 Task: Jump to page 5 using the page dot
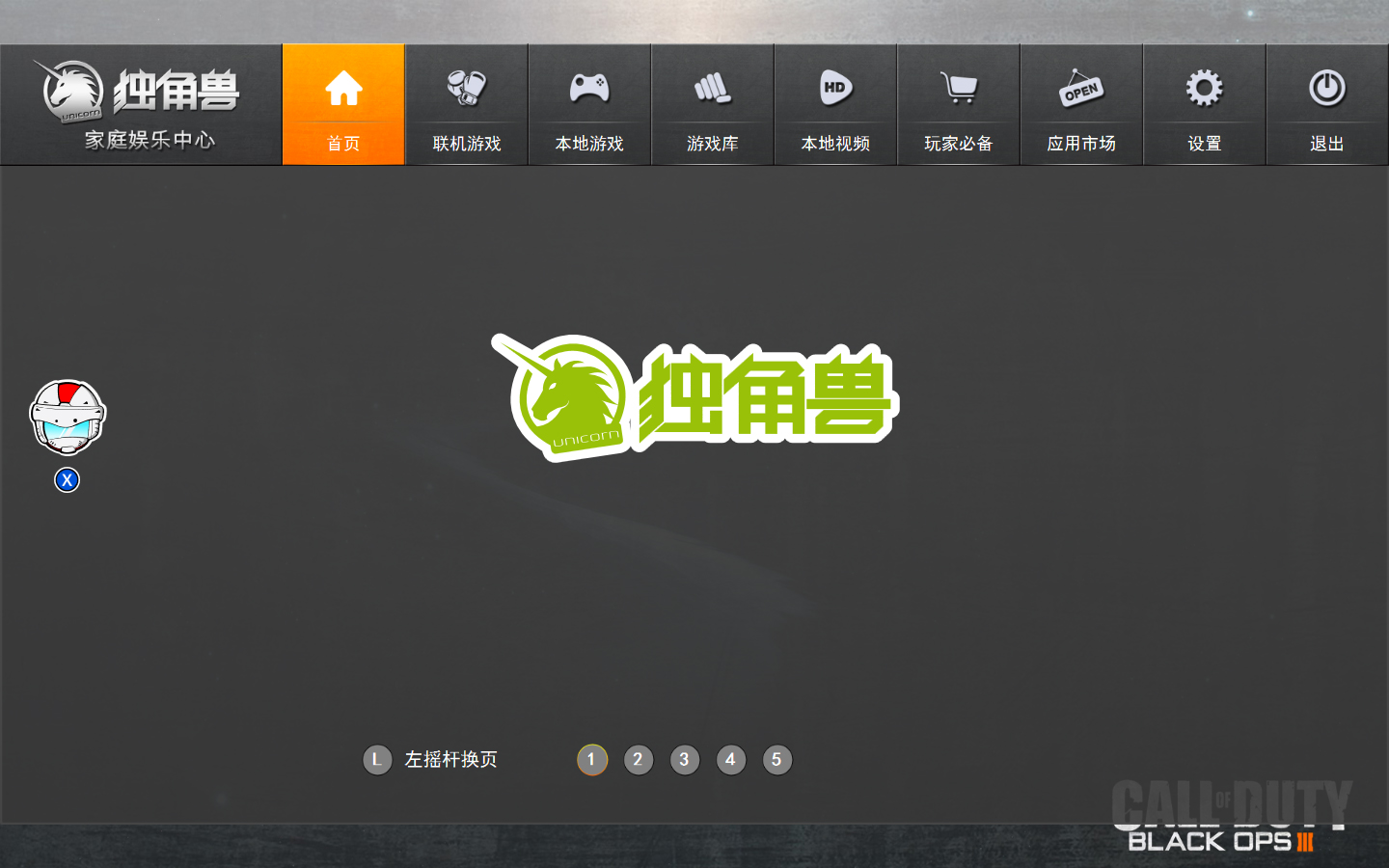pyautogui.click(x=777, y=760)
